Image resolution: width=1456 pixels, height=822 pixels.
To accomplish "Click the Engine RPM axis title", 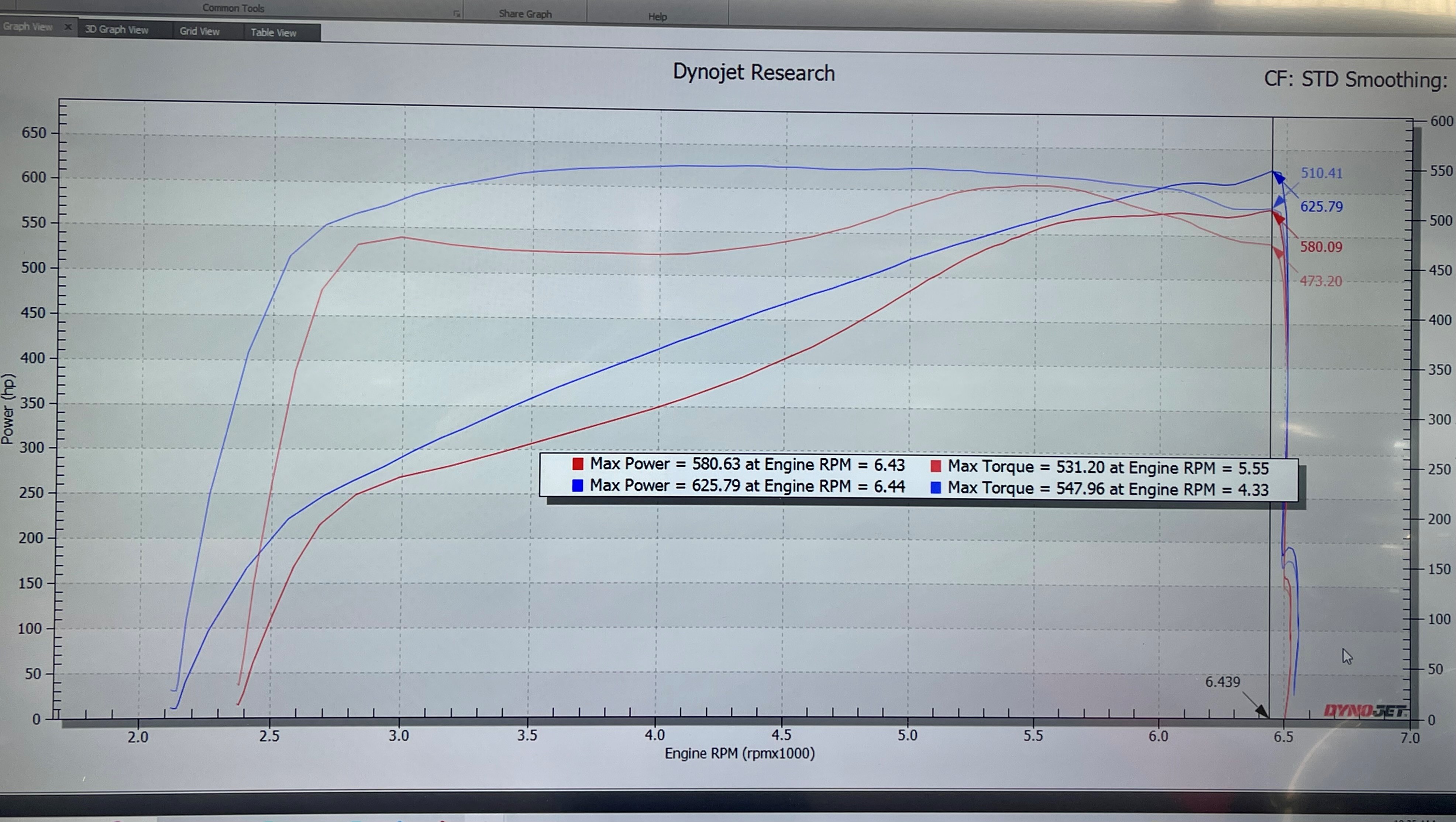I will pyautogui.click(x=739, y=754).
